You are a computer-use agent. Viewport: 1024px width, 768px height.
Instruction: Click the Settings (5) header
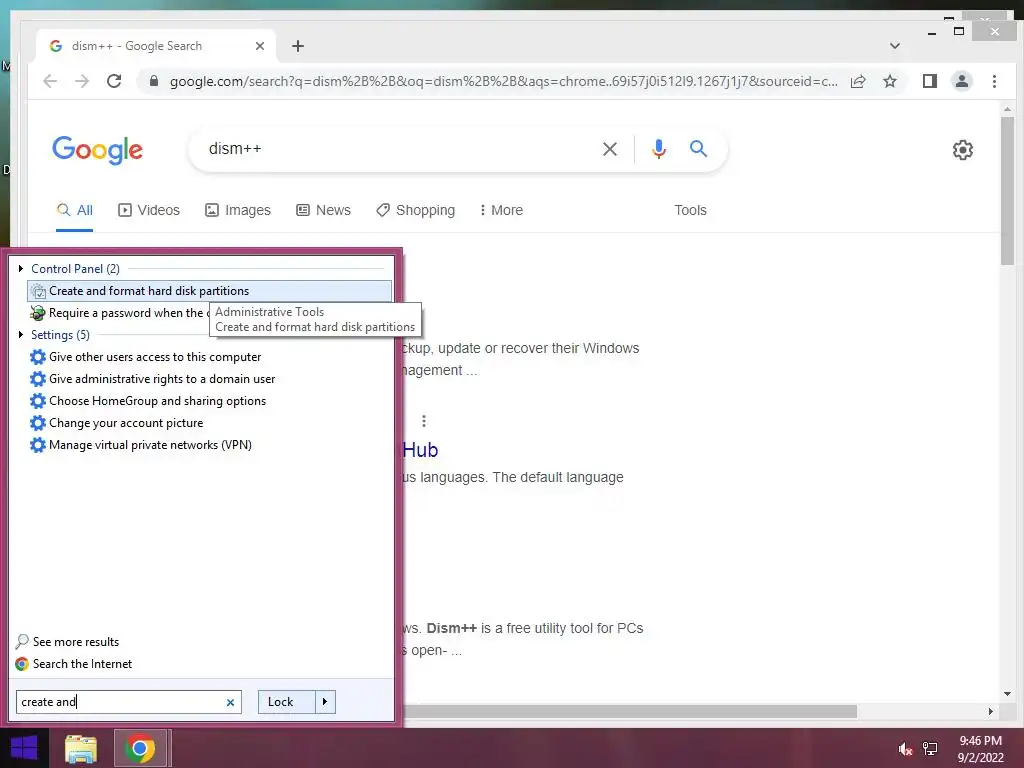pyautogui.click(x=60, y=334)
